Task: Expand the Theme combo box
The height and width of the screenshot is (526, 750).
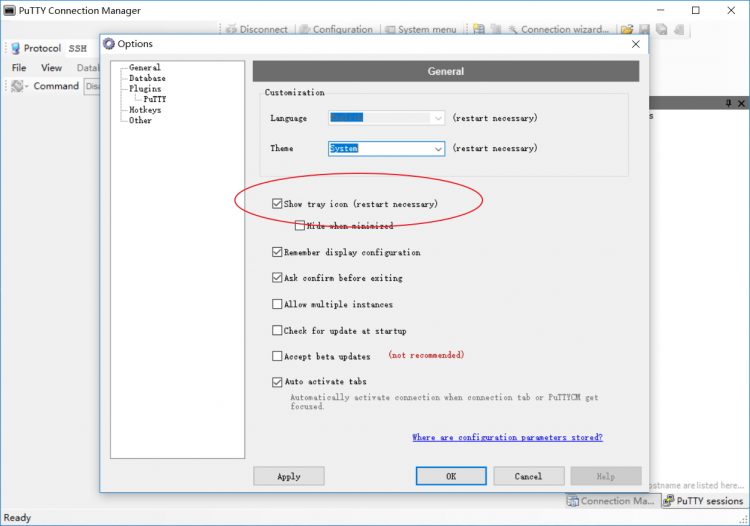Action: pos(437,149)
